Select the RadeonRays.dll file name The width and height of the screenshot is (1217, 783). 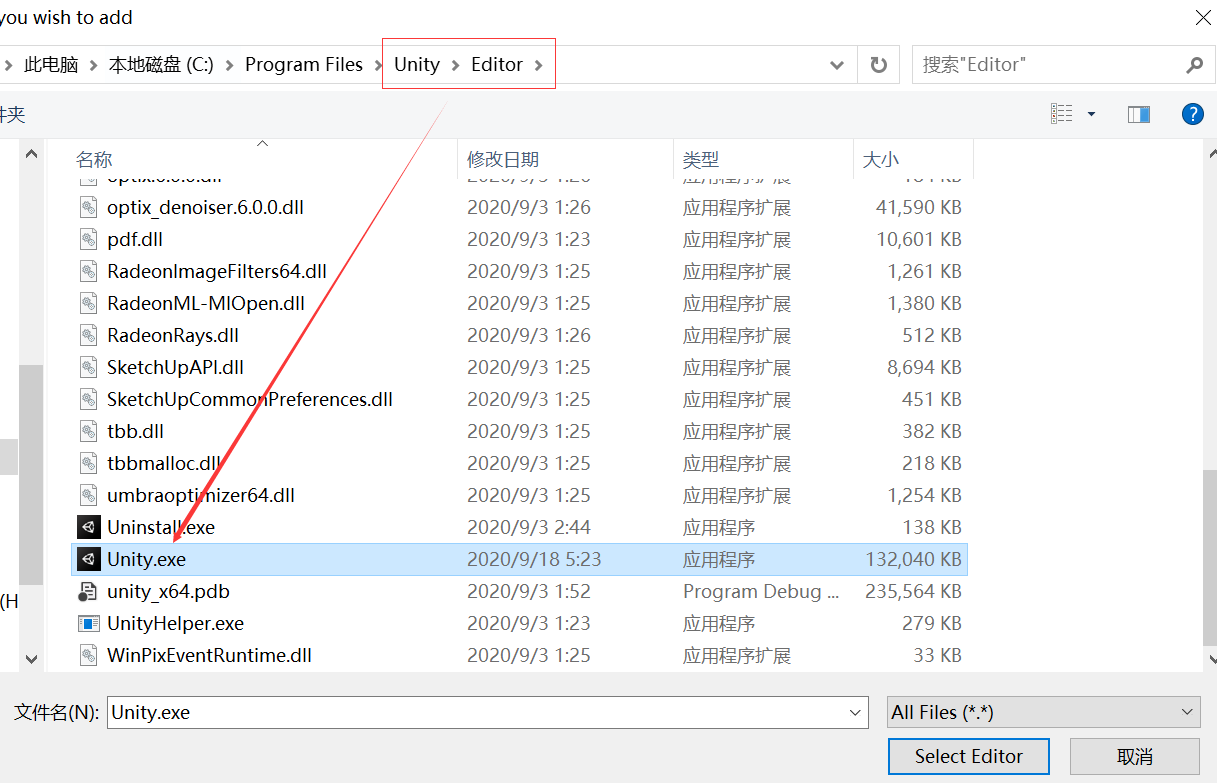tap(173, 335)
